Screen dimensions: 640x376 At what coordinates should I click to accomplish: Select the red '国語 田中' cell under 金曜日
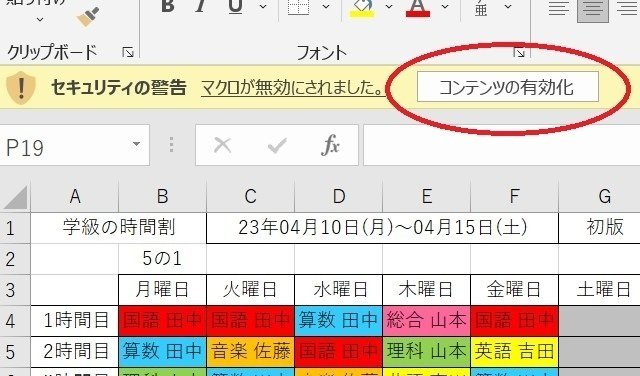coord(514,321)
